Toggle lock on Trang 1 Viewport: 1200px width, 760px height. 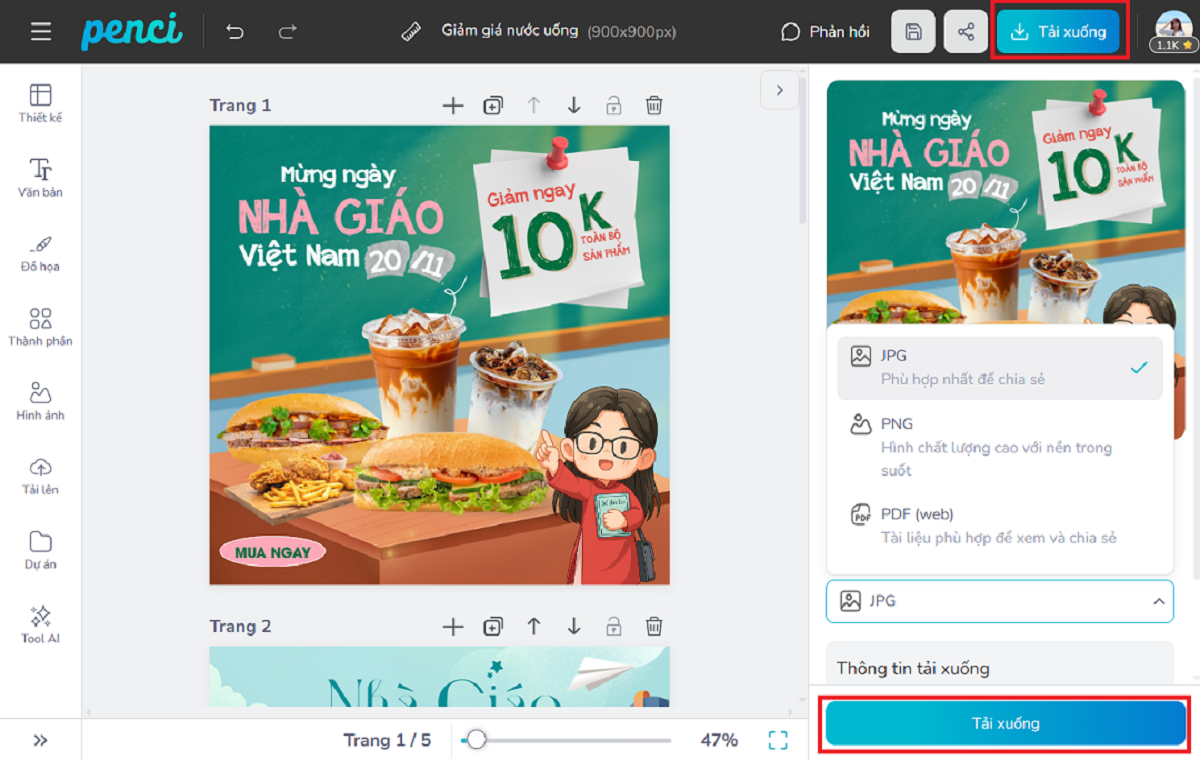pyautogui.click(x=613, y=105)
